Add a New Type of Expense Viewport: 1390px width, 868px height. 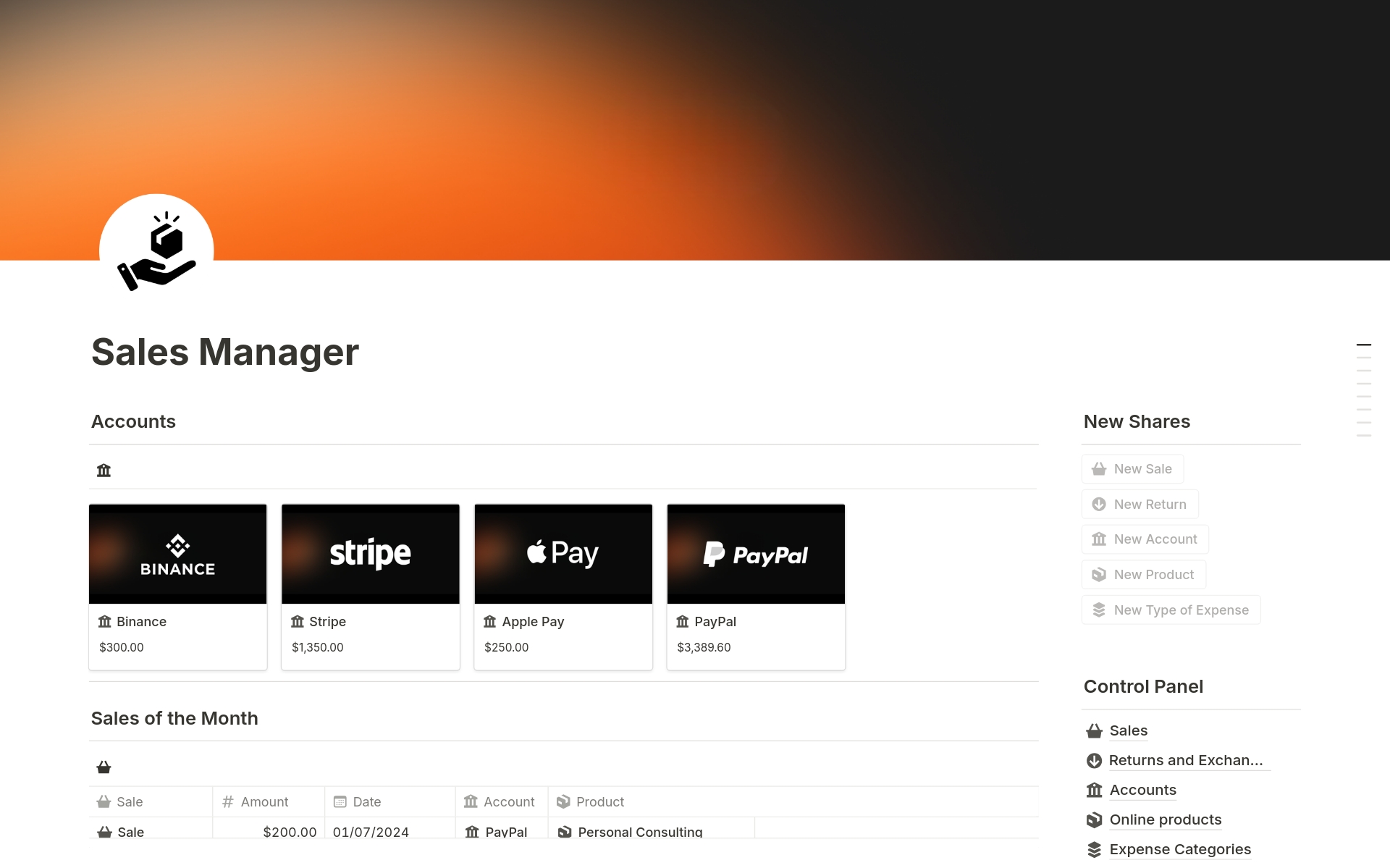tap(1171, 610)
